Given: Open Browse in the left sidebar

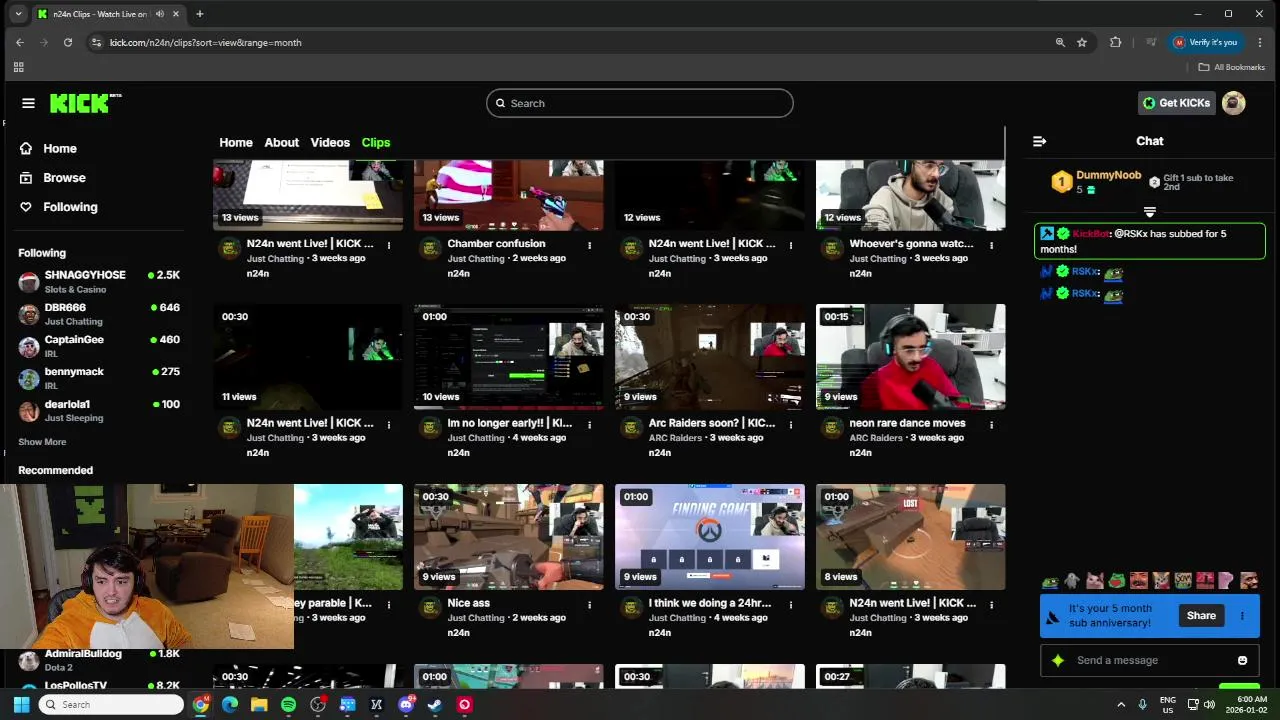Looking at the screenshot, I should pos(64,177).
